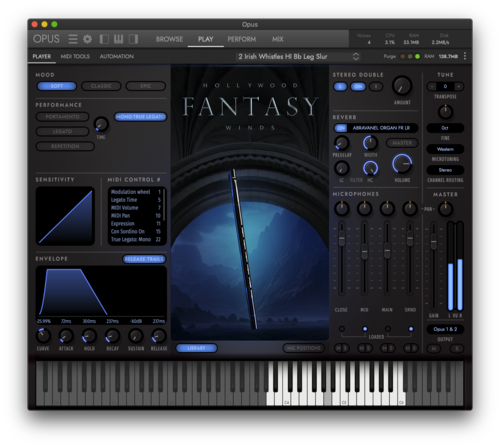
Task: Switch to the MIX tab
Action: (x=277, y=39)
